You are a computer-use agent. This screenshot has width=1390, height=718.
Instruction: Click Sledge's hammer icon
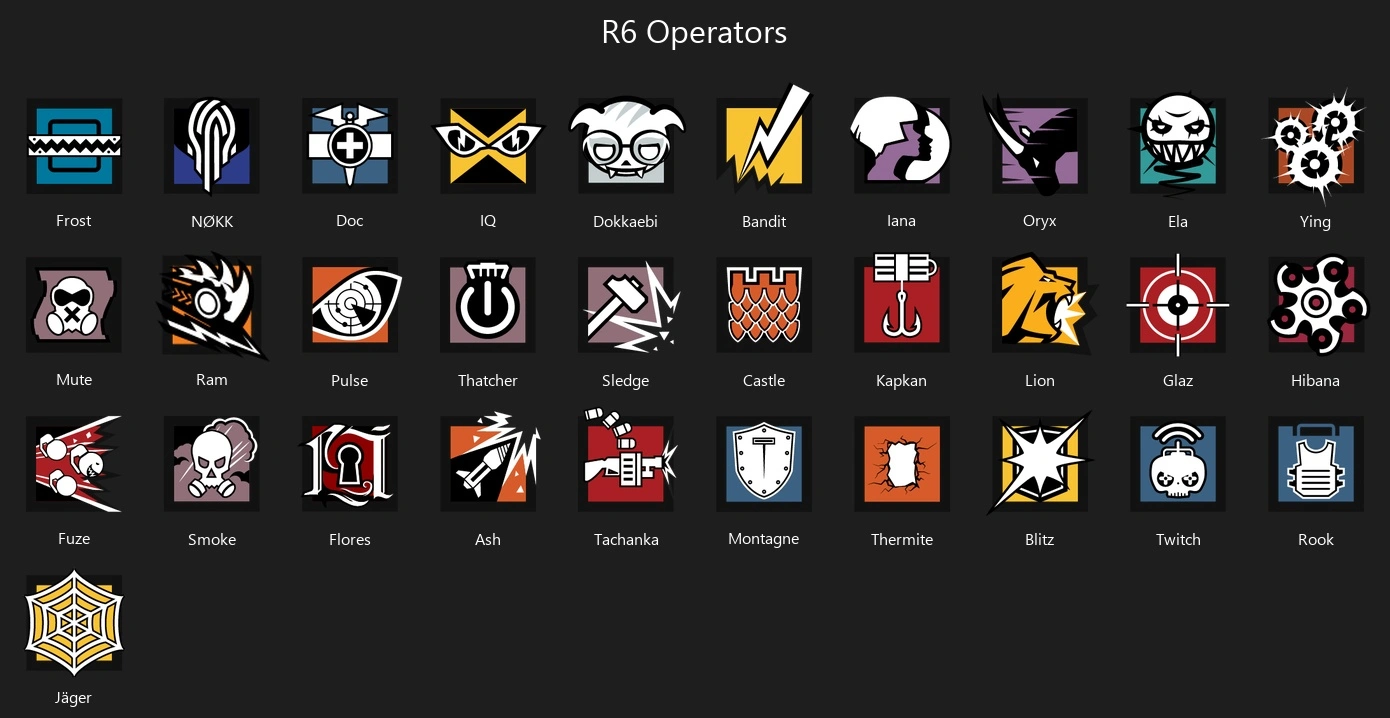pos(628,305)
